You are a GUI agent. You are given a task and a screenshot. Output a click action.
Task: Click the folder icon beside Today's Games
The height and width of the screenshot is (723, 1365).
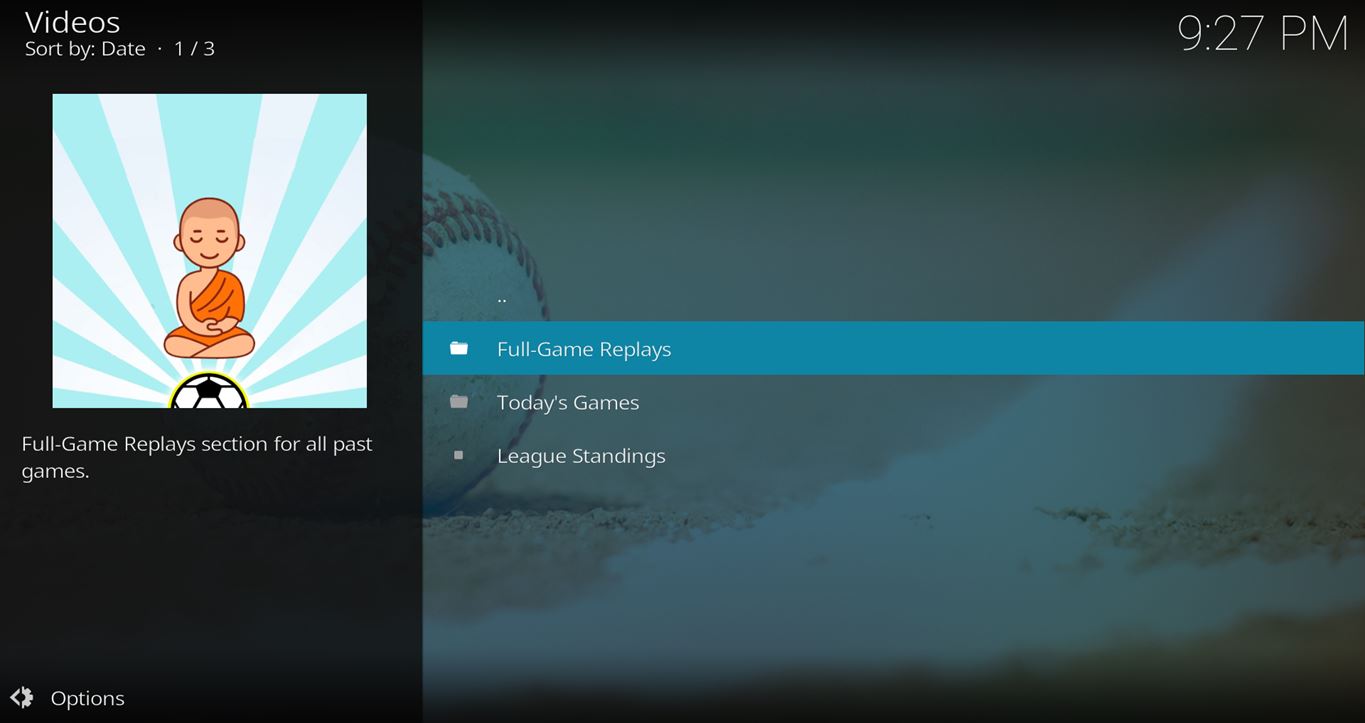[459, 401]
